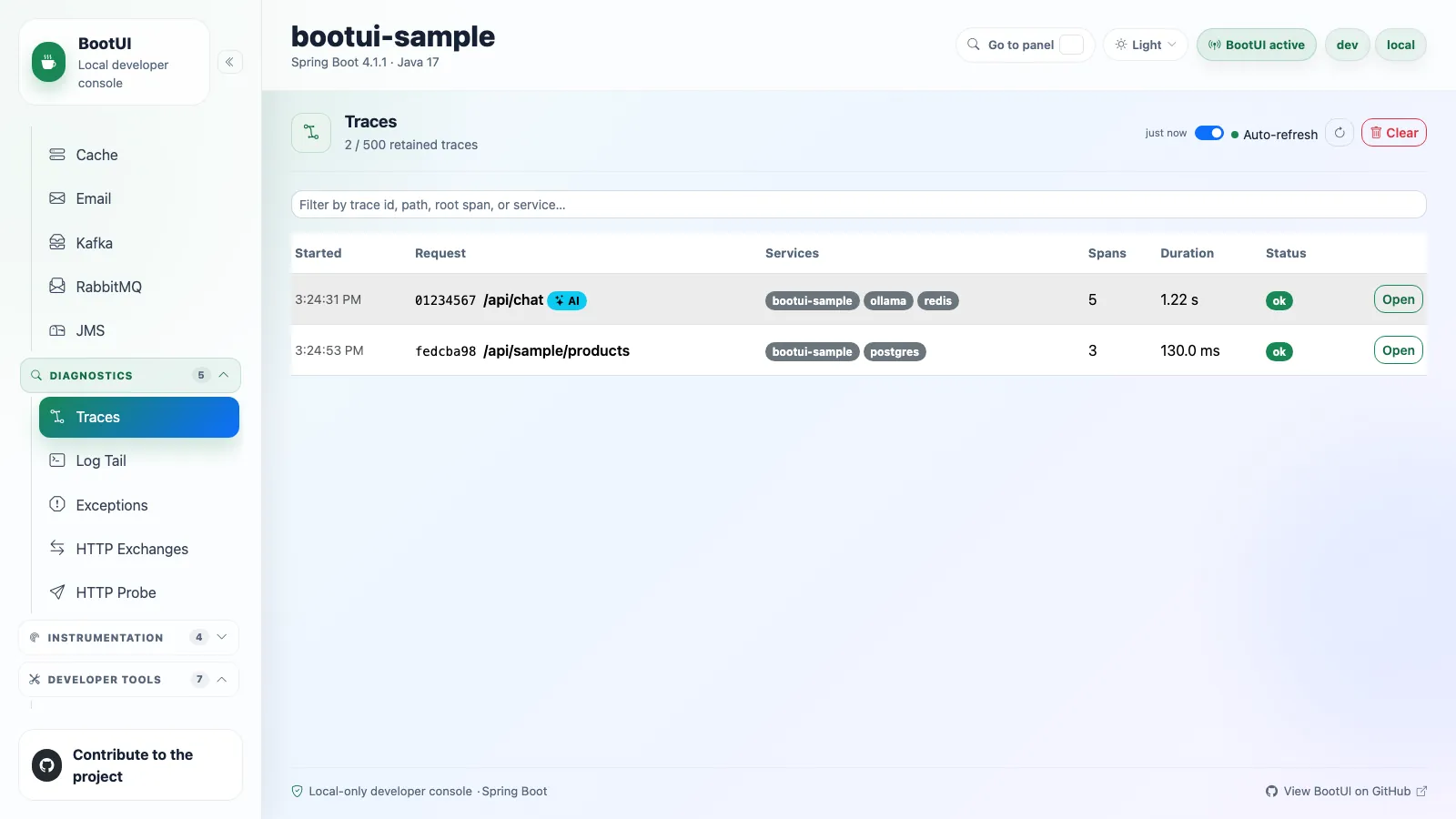Click Contribute to the project card
Screen dimensions: 1456x819
(x=130, y=765)
